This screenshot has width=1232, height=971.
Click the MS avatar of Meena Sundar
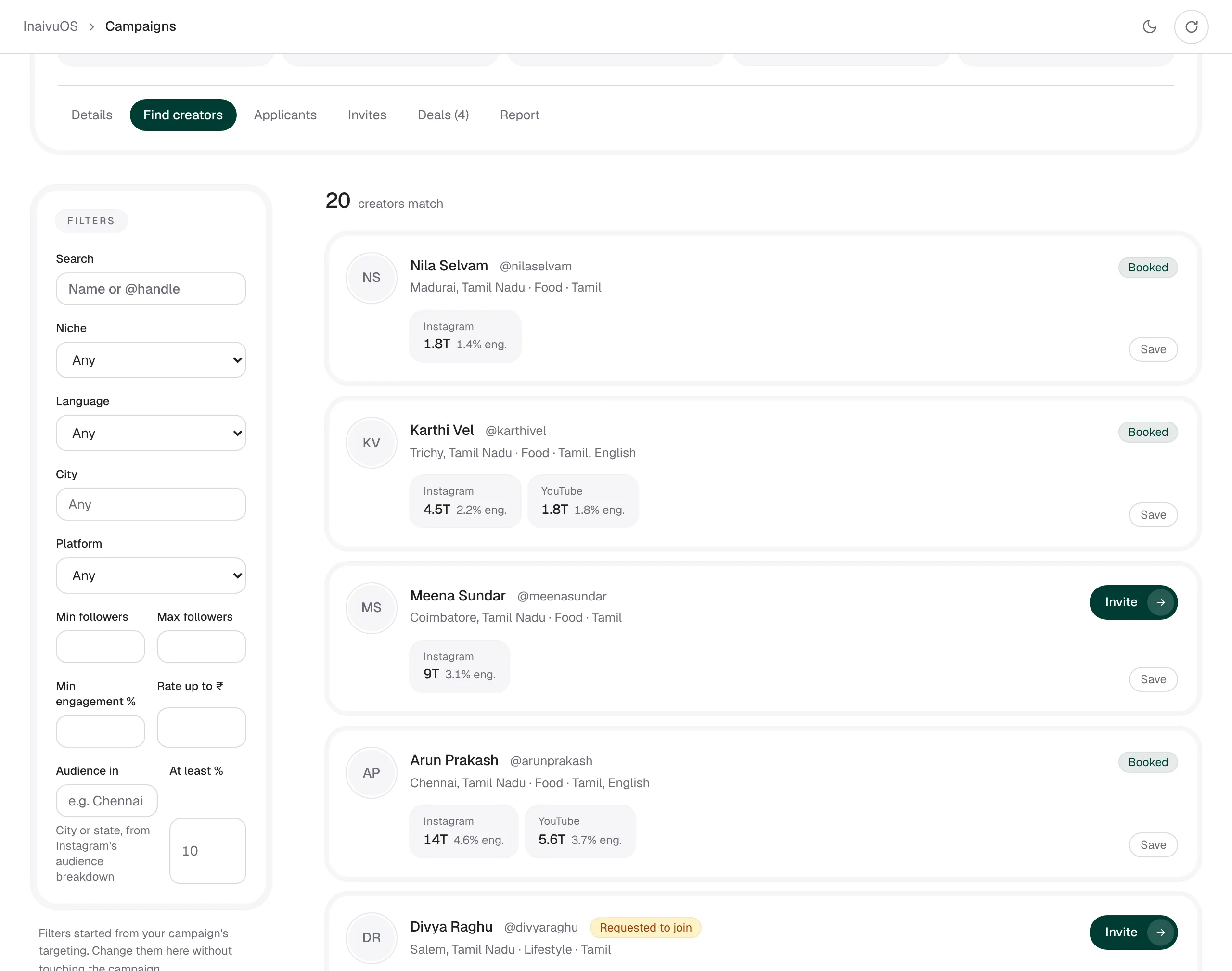coord(371,608)
